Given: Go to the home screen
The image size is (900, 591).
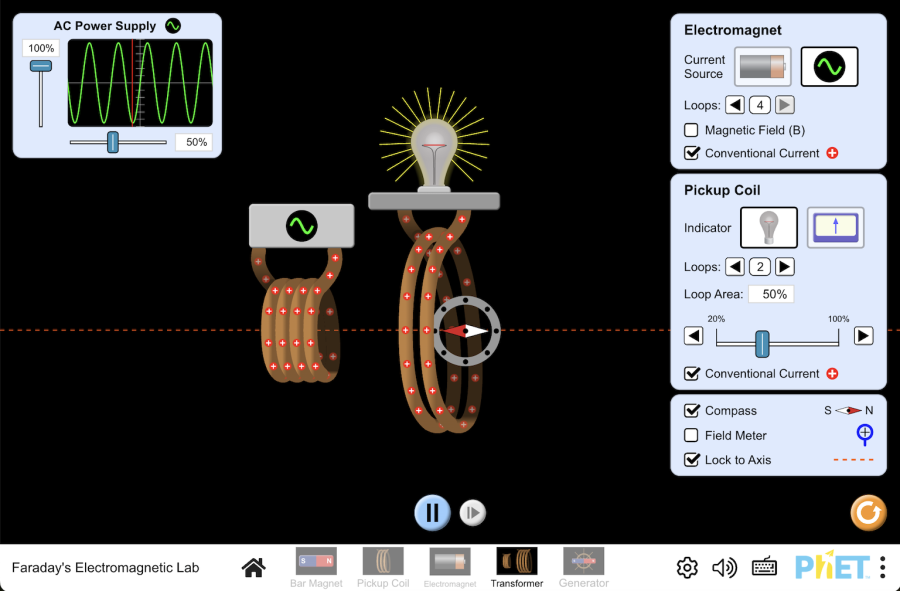Looking at the screenshot, I should pyautogui.click(x=254, y=568).
